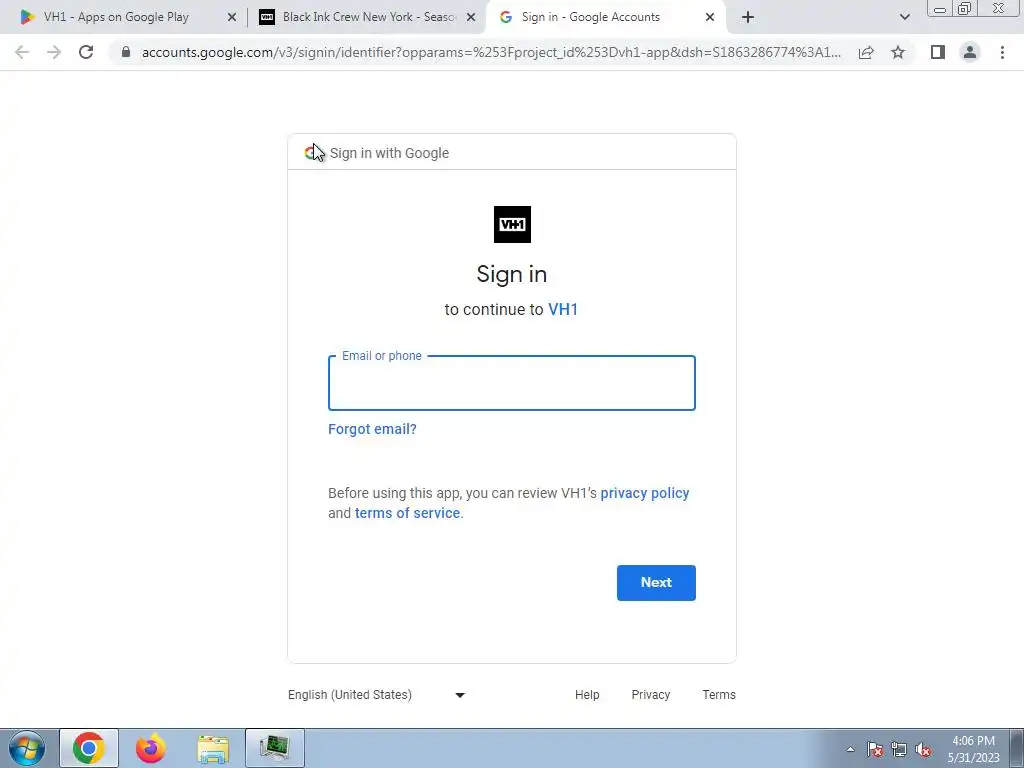Click the Next button

click(x=656, y=583)
